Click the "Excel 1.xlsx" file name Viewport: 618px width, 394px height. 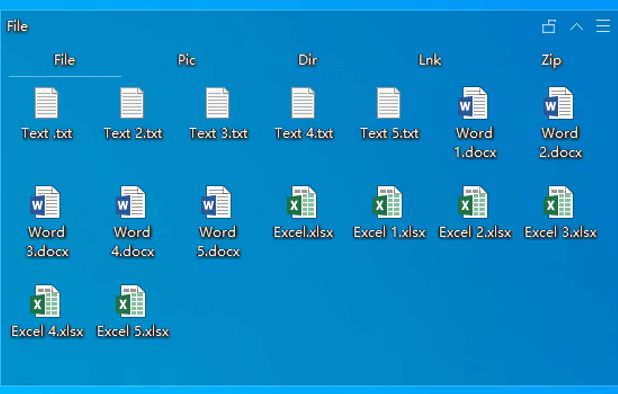389,232
